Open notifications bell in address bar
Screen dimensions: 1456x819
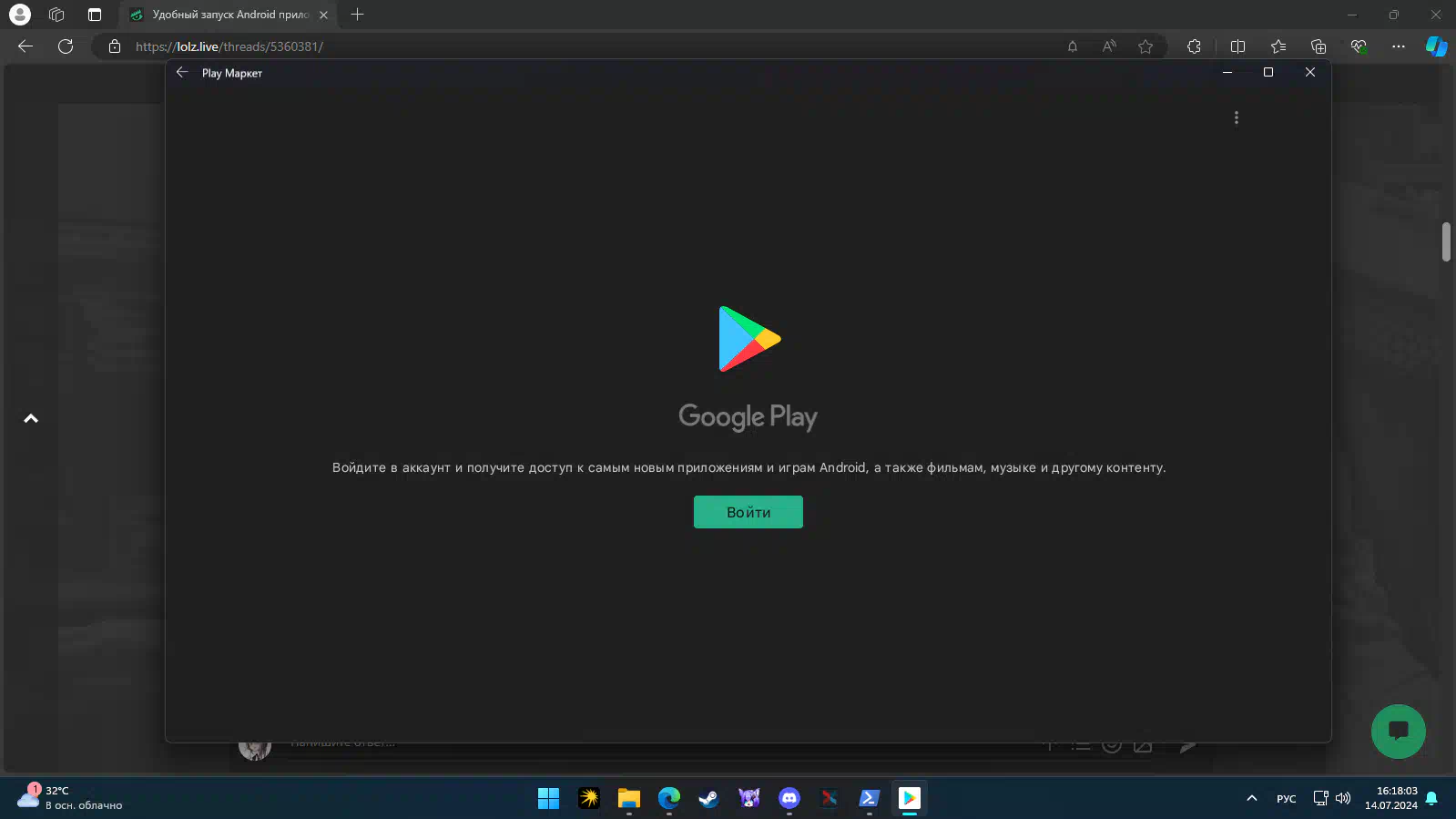1072,46
